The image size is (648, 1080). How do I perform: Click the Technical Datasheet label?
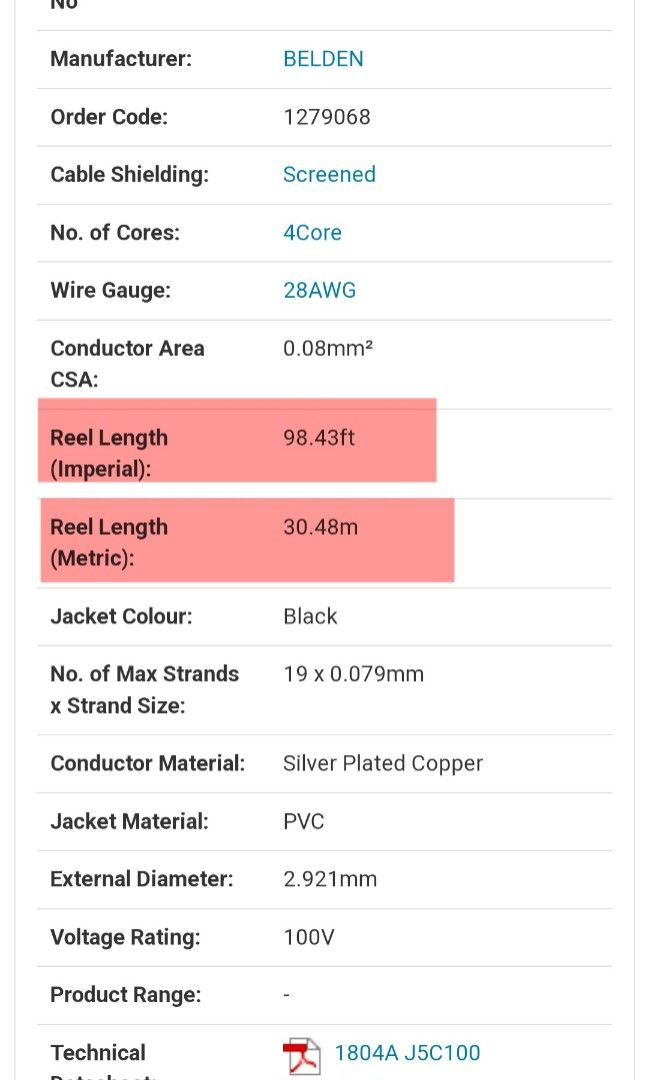tap(98, 1062)
